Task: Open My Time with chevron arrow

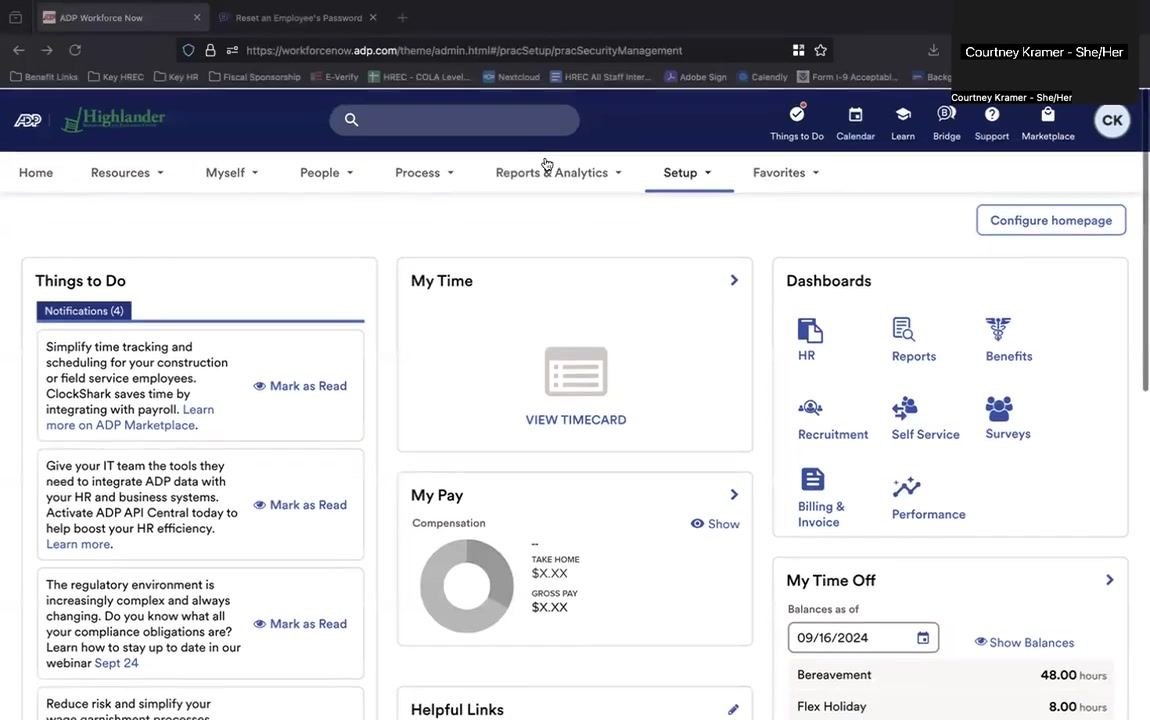Action: click(733, 280)
